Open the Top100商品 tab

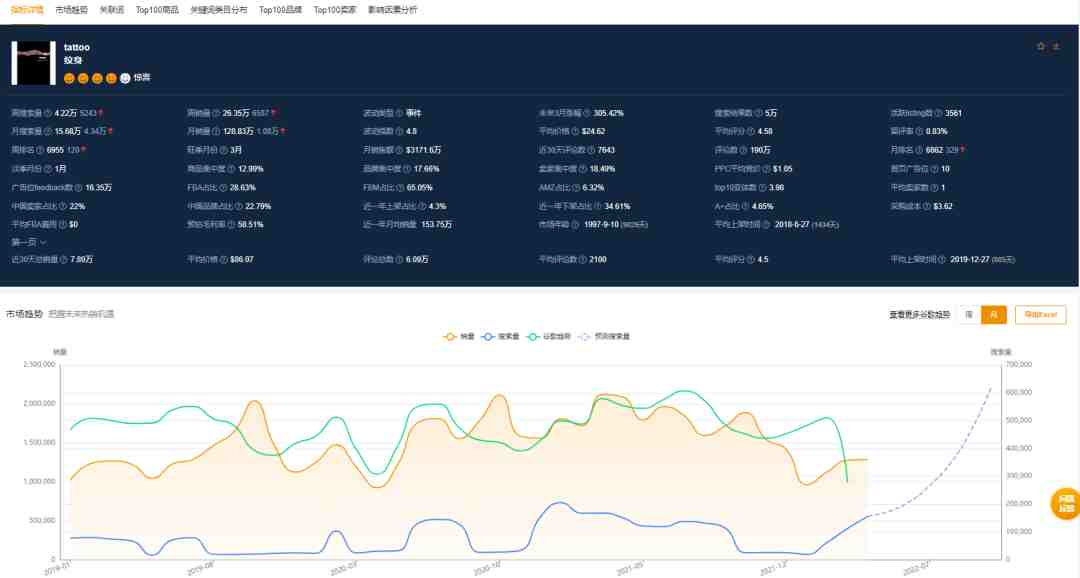pyautogui.click(x=158, y=9)
